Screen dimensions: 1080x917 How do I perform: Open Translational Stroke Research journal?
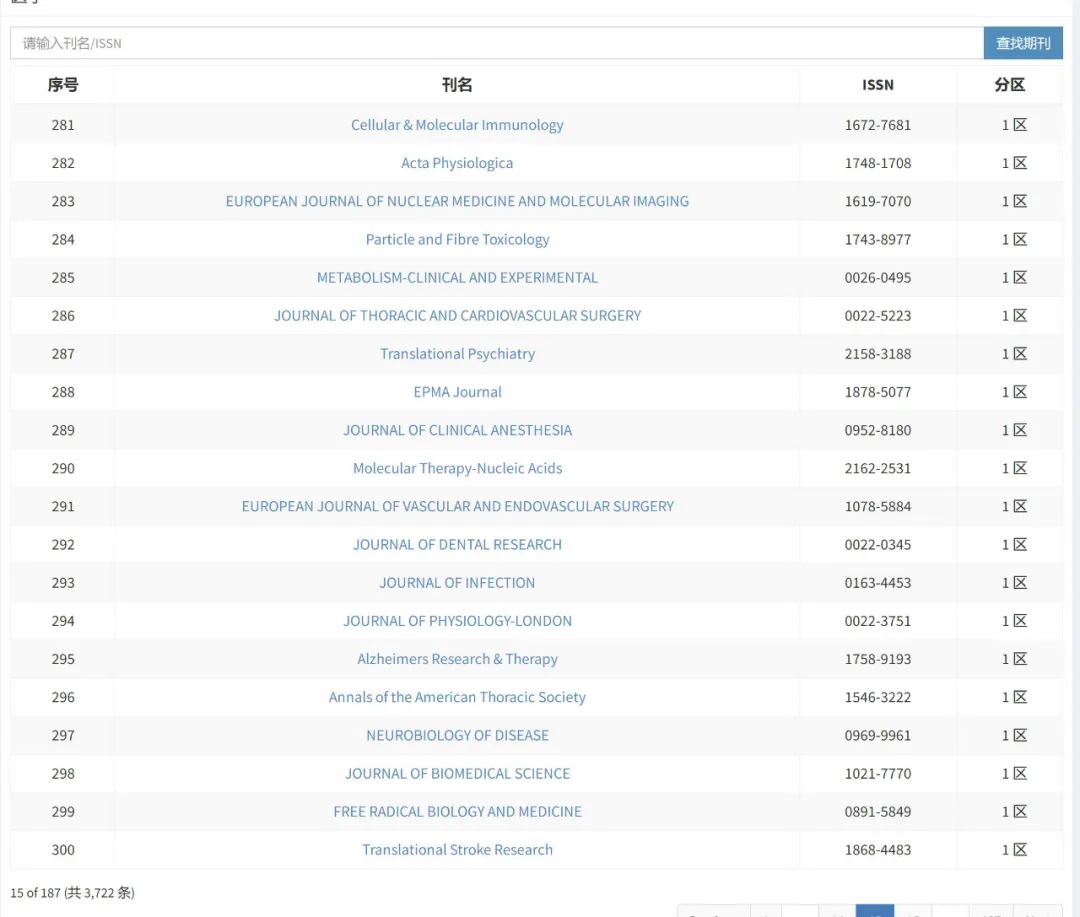[457, 850]
